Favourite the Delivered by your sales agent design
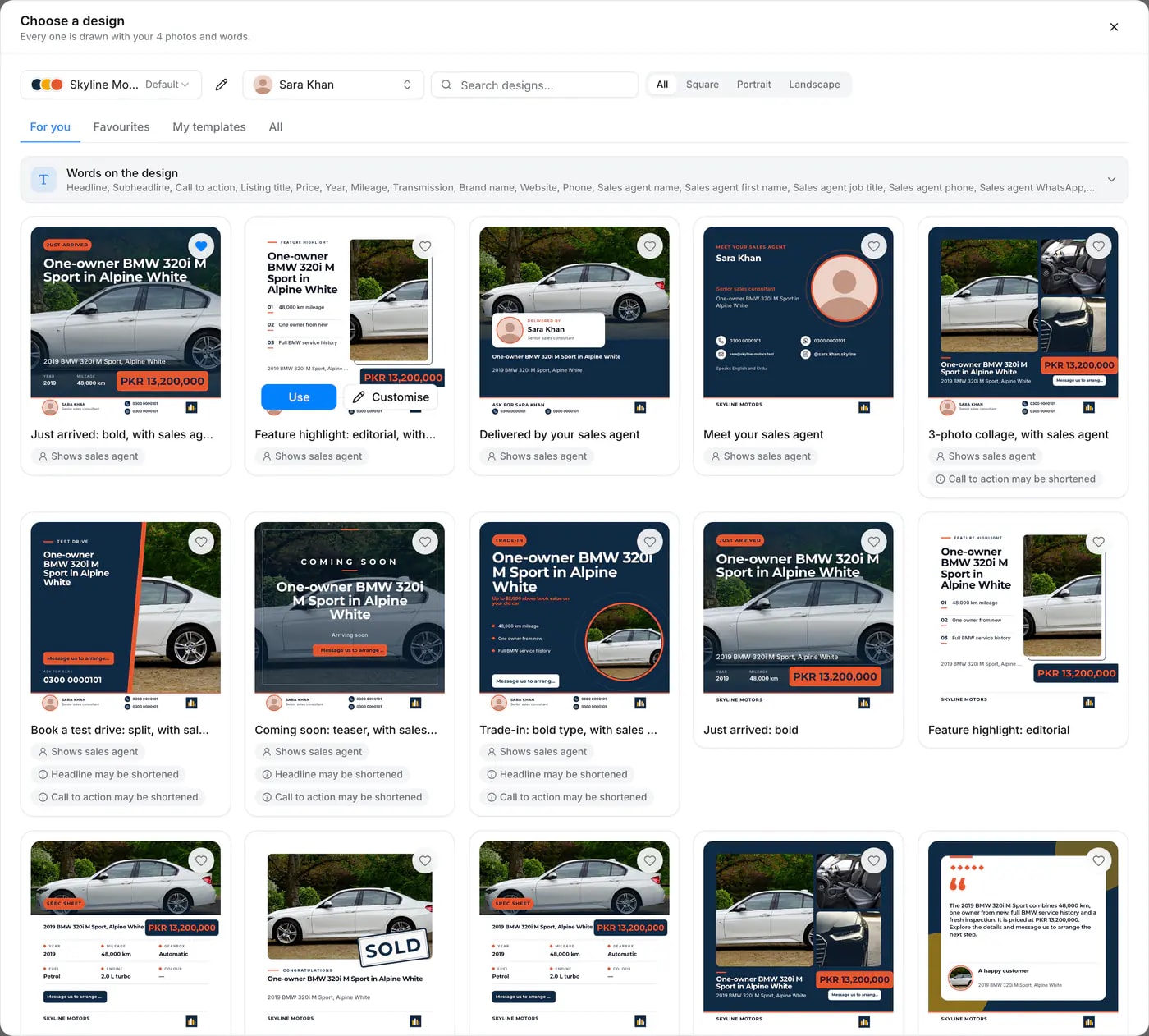 tap(650, 245)
